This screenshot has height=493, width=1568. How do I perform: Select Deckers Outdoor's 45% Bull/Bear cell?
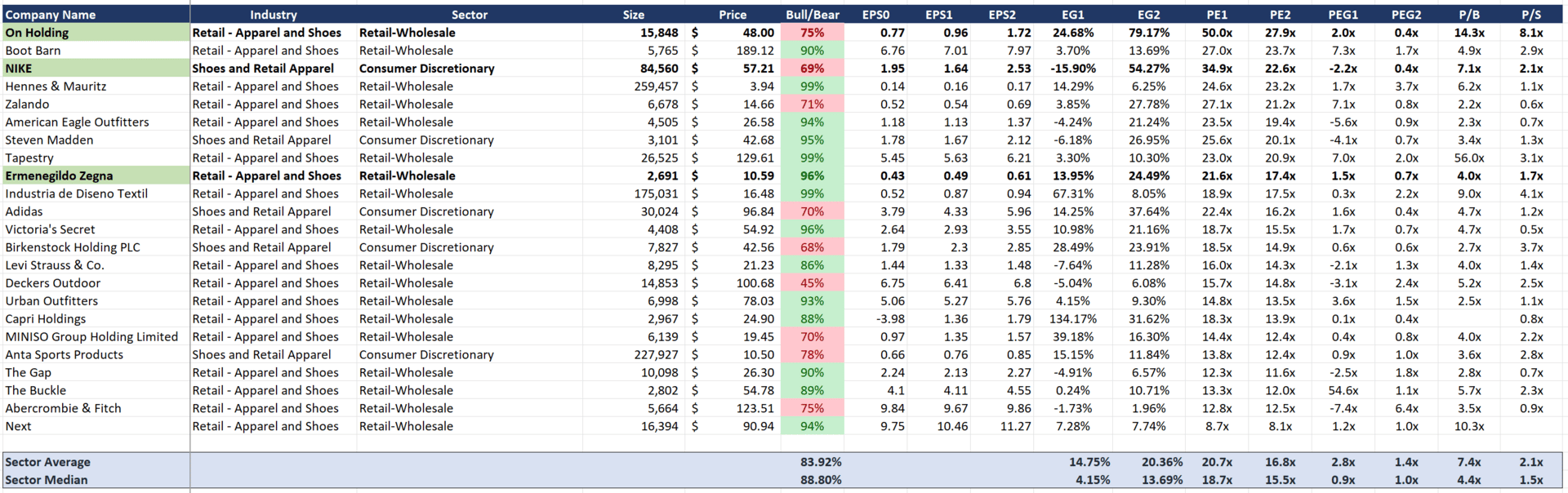(813, 283)
